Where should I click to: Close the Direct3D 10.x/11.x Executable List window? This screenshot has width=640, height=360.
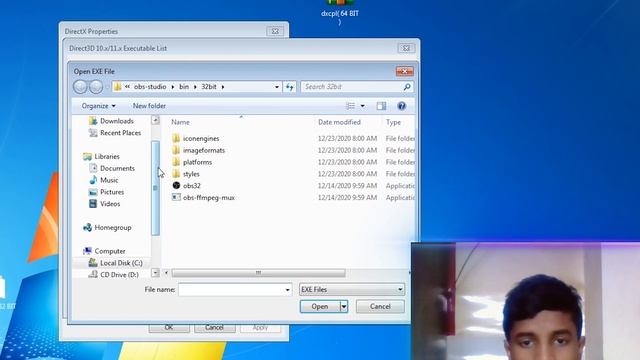406,48
